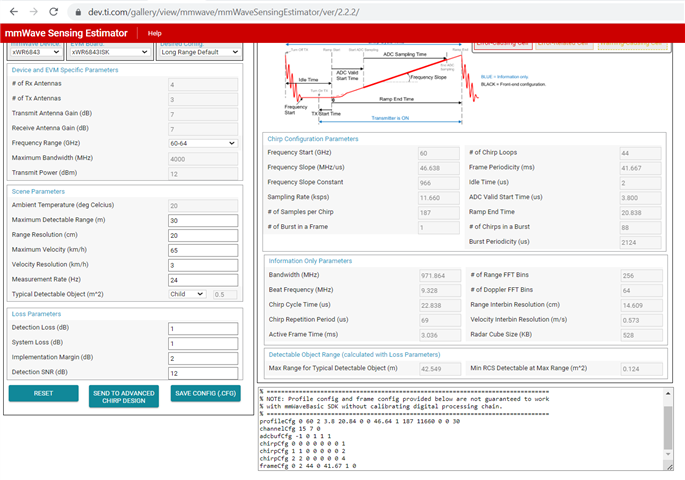685x480 pixels.
Task: Click # of Samples per Chirp value 187
Action: [x=439, y=213]
